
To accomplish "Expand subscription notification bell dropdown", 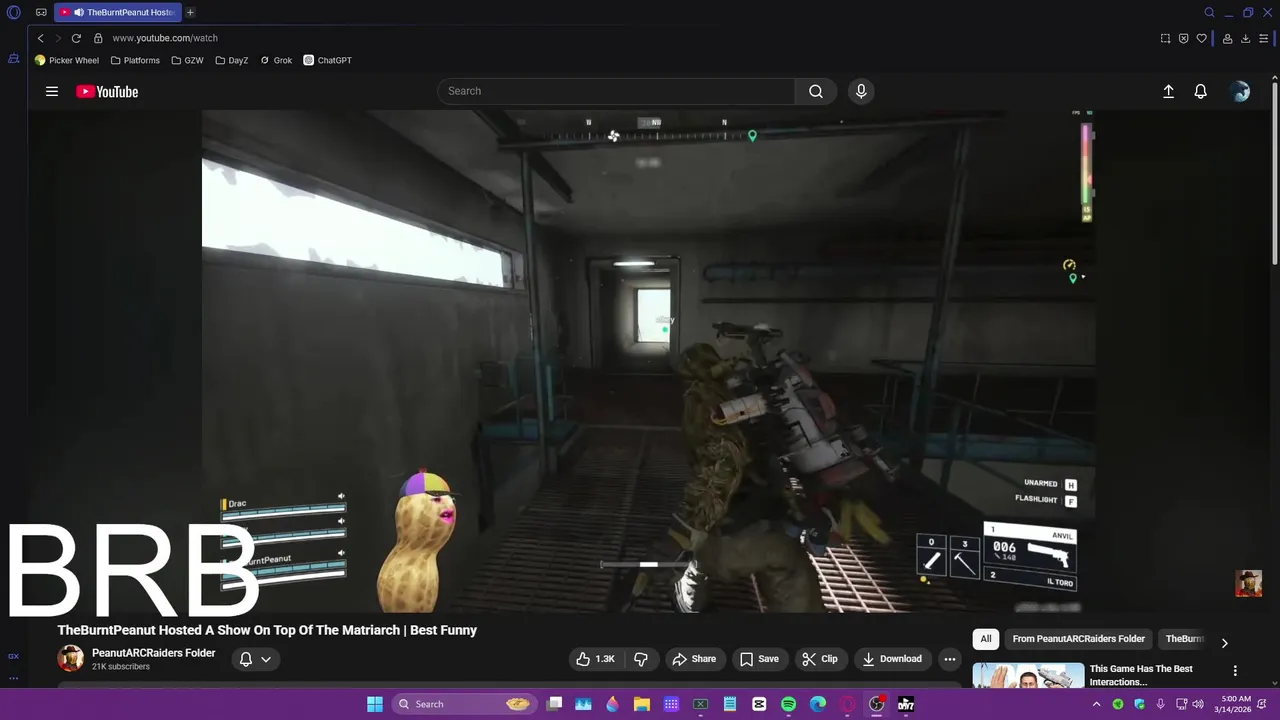I will [x=255, y=659].
